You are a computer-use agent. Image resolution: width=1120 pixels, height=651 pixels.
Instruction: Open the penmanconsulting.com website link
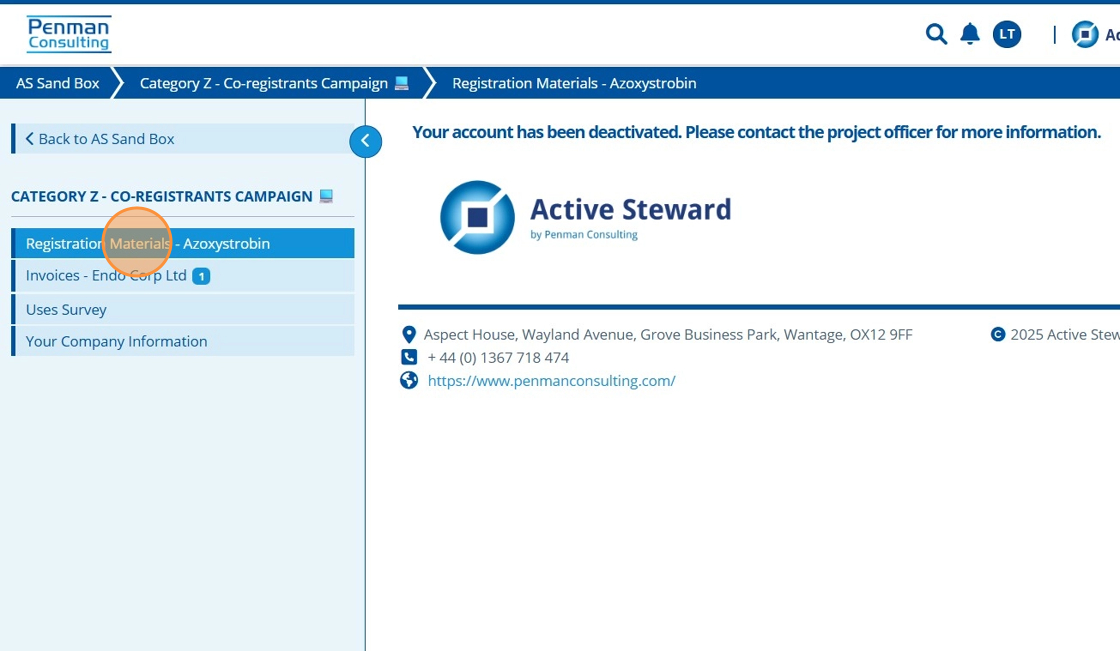[x=551, y=381]
